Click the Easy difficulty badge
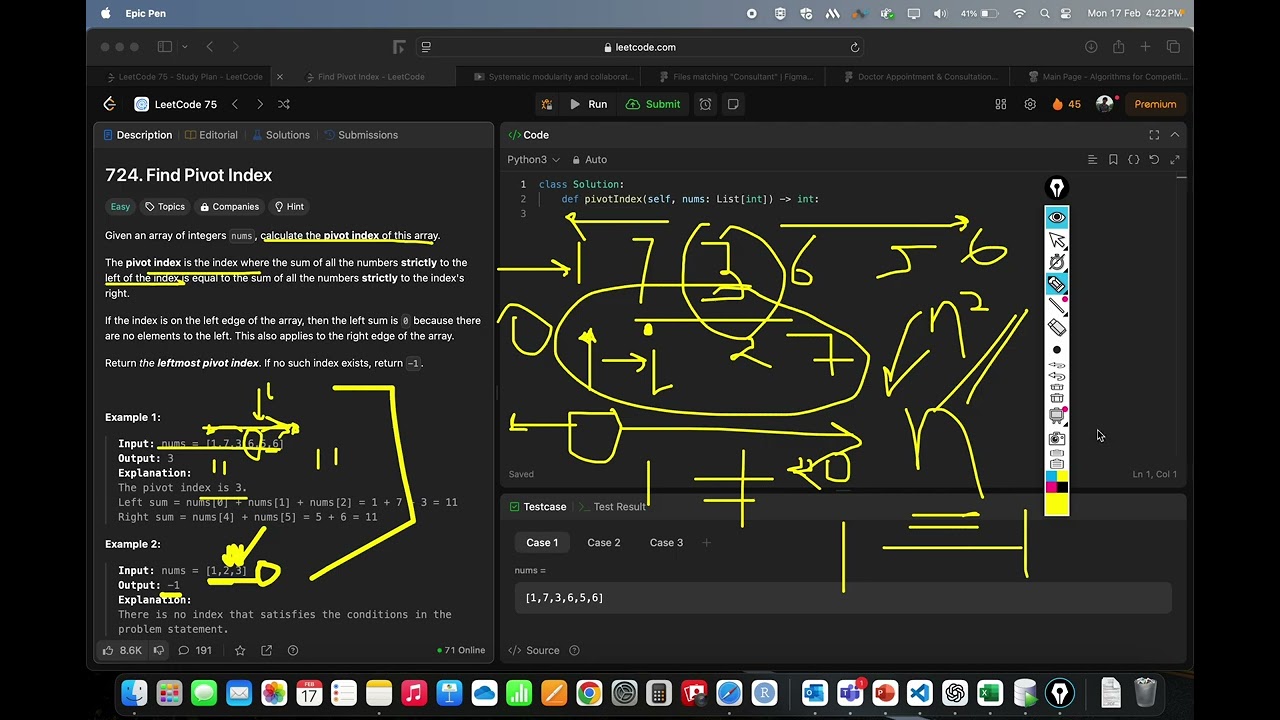This screenshot has height=720, width=1280. (x=120, y=207)
